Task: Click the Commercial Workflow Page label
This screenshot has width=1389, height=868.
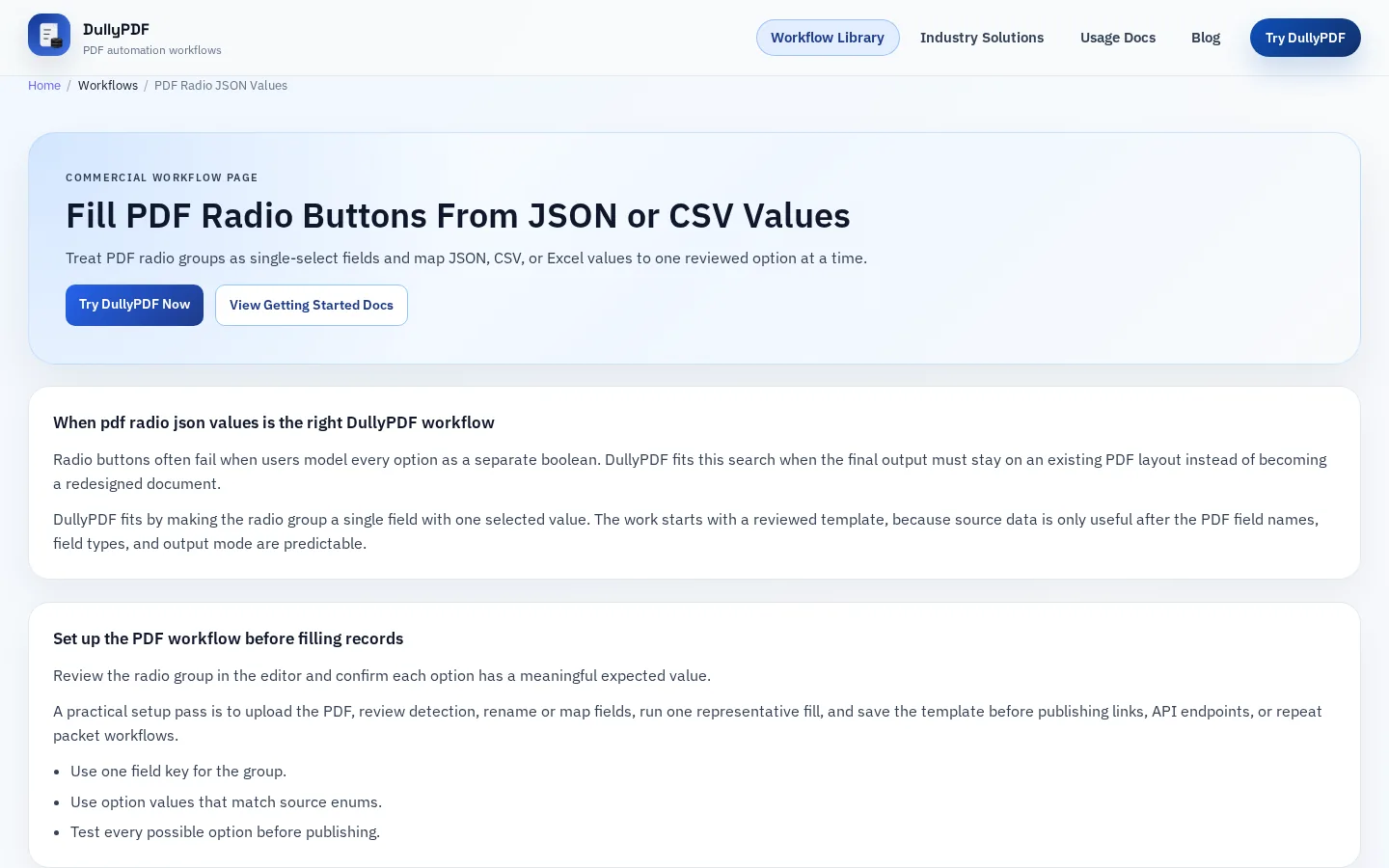Action: click(162, 177)
